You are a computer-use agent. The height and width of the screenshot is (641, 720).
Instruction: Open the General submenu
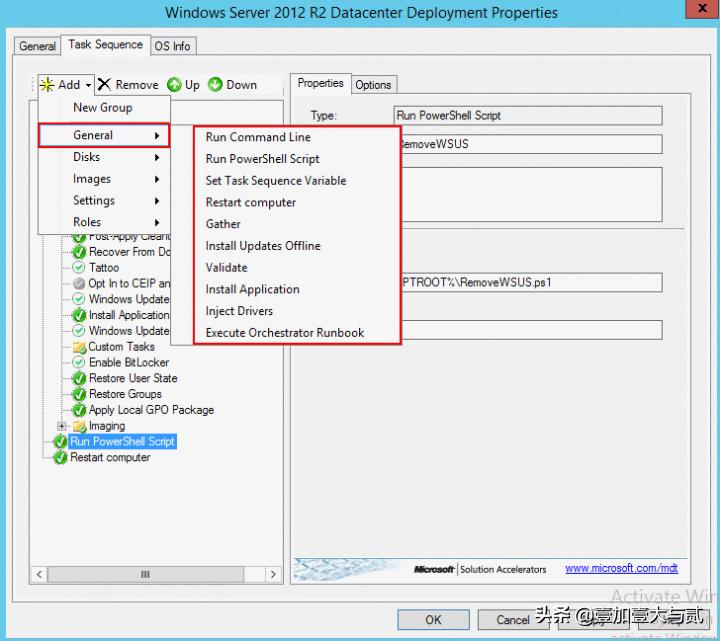click(x=104, y=135)
